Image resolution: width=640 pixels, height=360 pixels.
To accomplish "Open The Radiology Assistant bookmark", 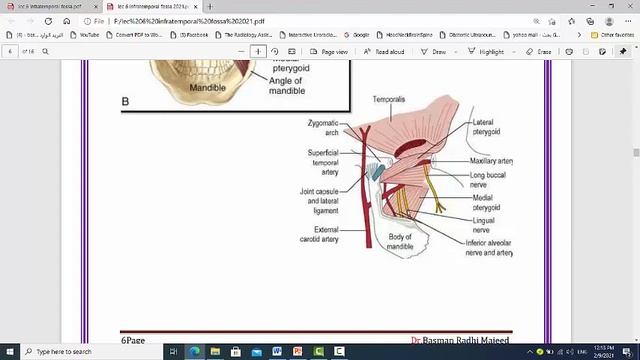I will [x=244, y=35].
